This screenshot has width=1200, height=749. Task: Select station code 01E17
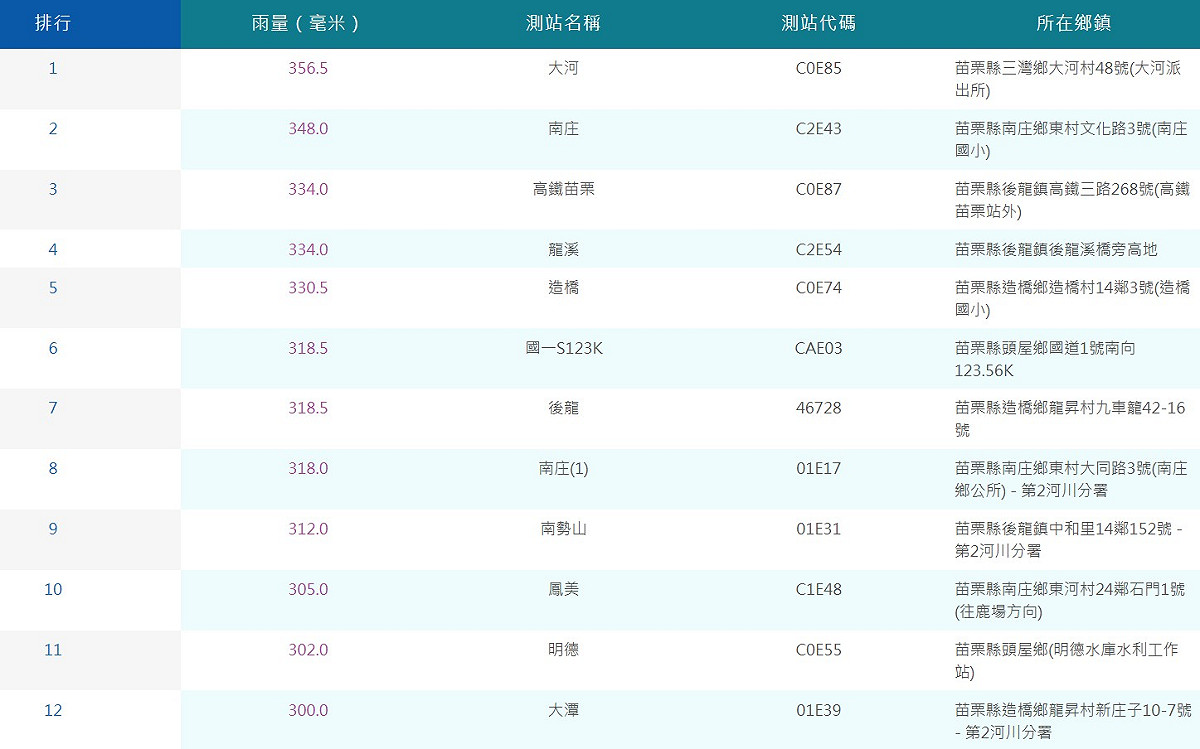[819, 469]
